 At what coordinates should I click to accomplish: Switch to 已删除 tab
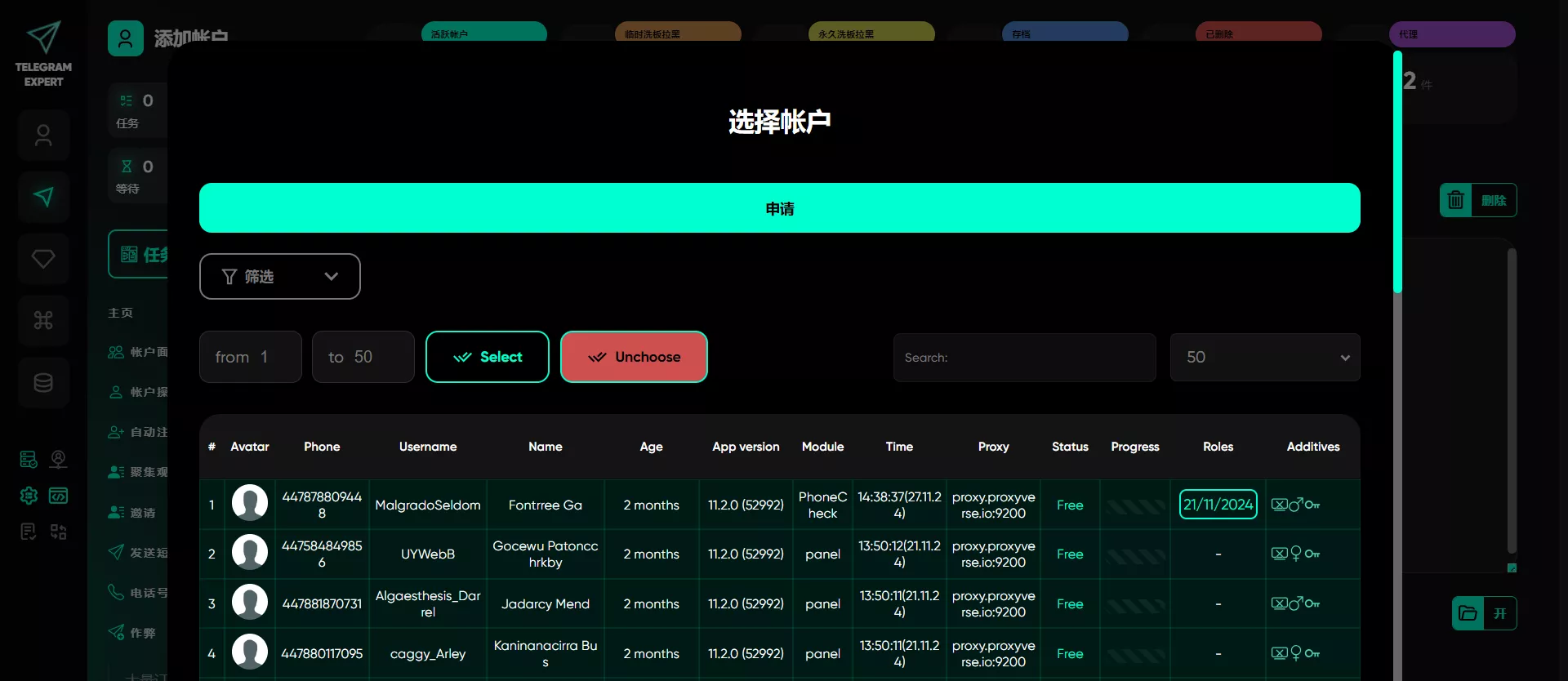(x=1258, y=33)
